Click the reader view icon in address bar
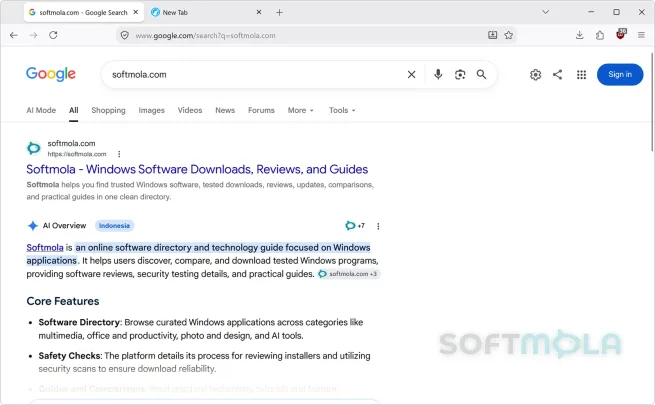Screen dimensions: 655x405 pos(493,35)
